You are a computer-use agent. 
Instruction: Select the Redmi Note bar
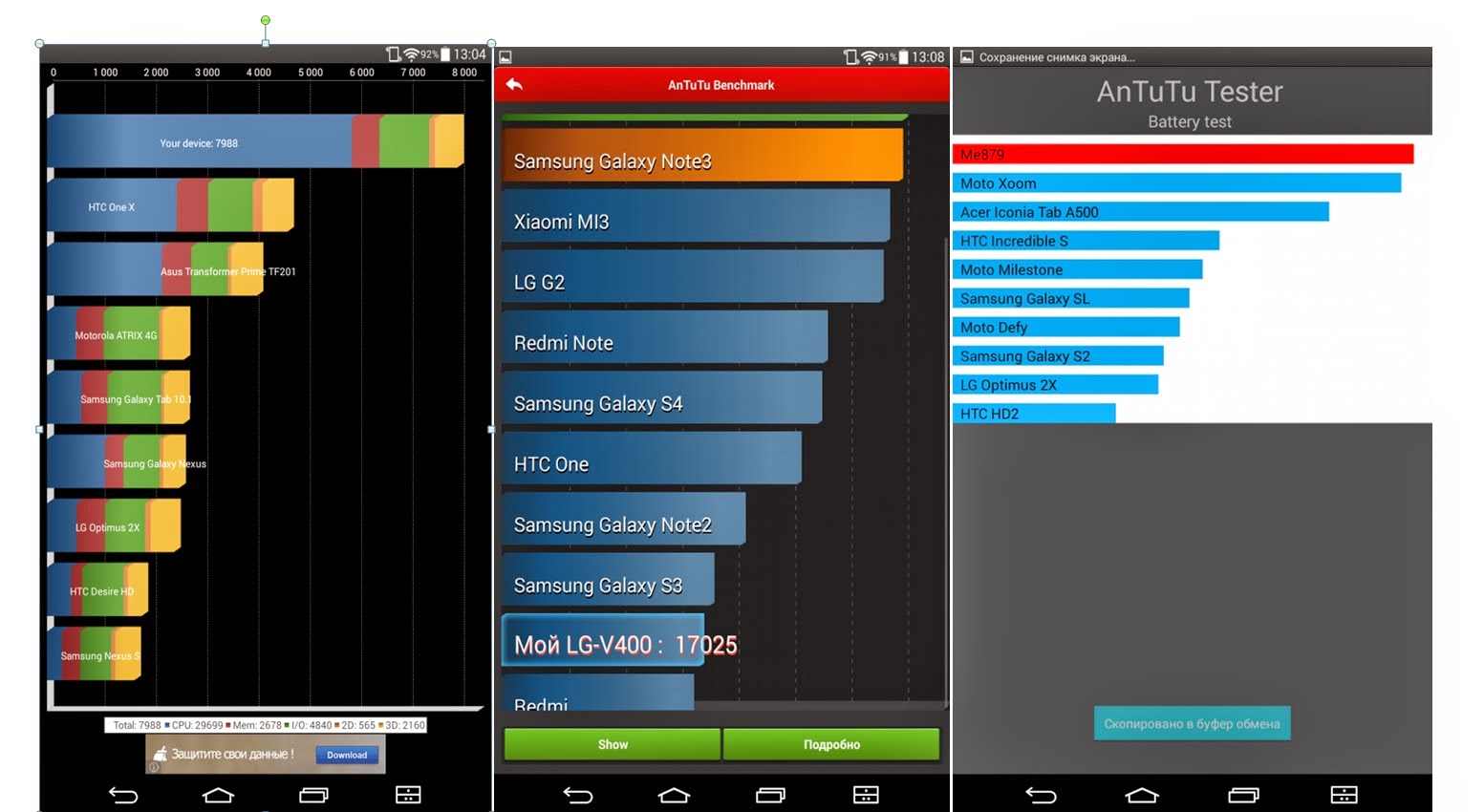[665, 336]
